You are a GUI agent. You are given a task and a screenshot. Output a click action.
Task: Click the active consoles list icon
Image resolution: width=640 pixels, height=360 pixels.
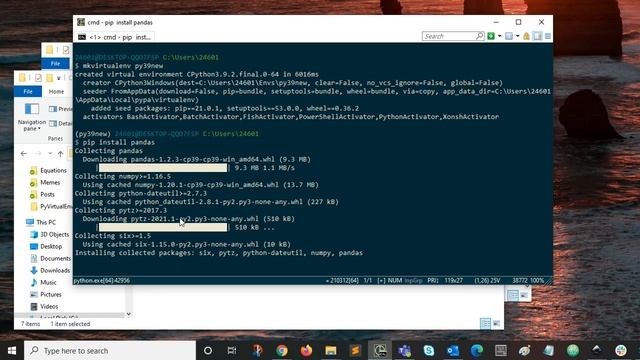(509, 36)
